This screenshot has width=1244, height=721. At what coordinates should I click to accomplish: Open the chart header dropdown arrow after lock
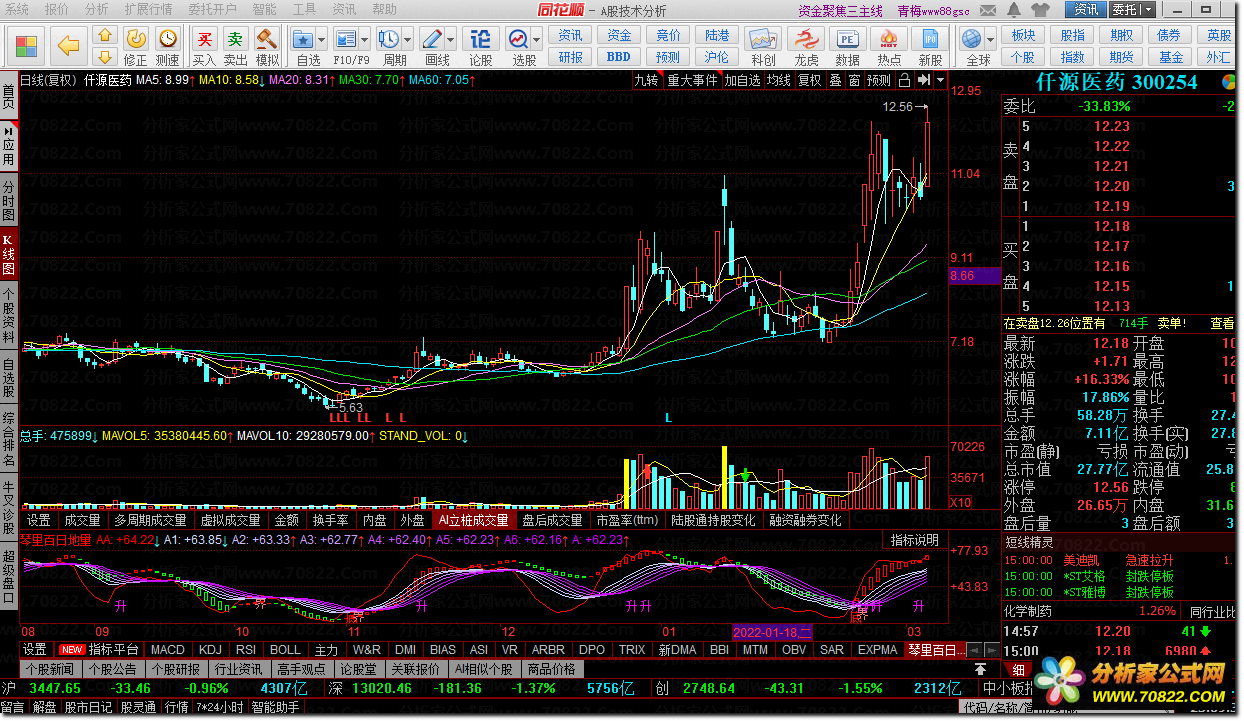coord(940,80)
